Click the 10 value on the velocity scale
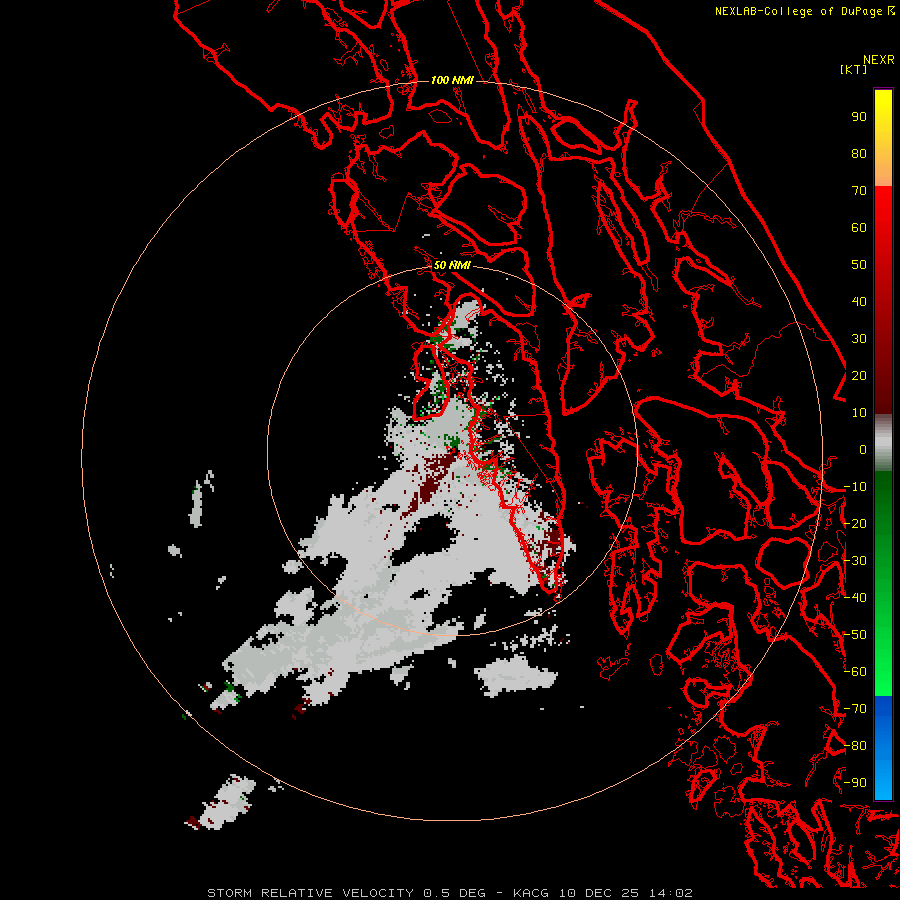The height and width of the screenshot is (900, 900). pos(859,413)
